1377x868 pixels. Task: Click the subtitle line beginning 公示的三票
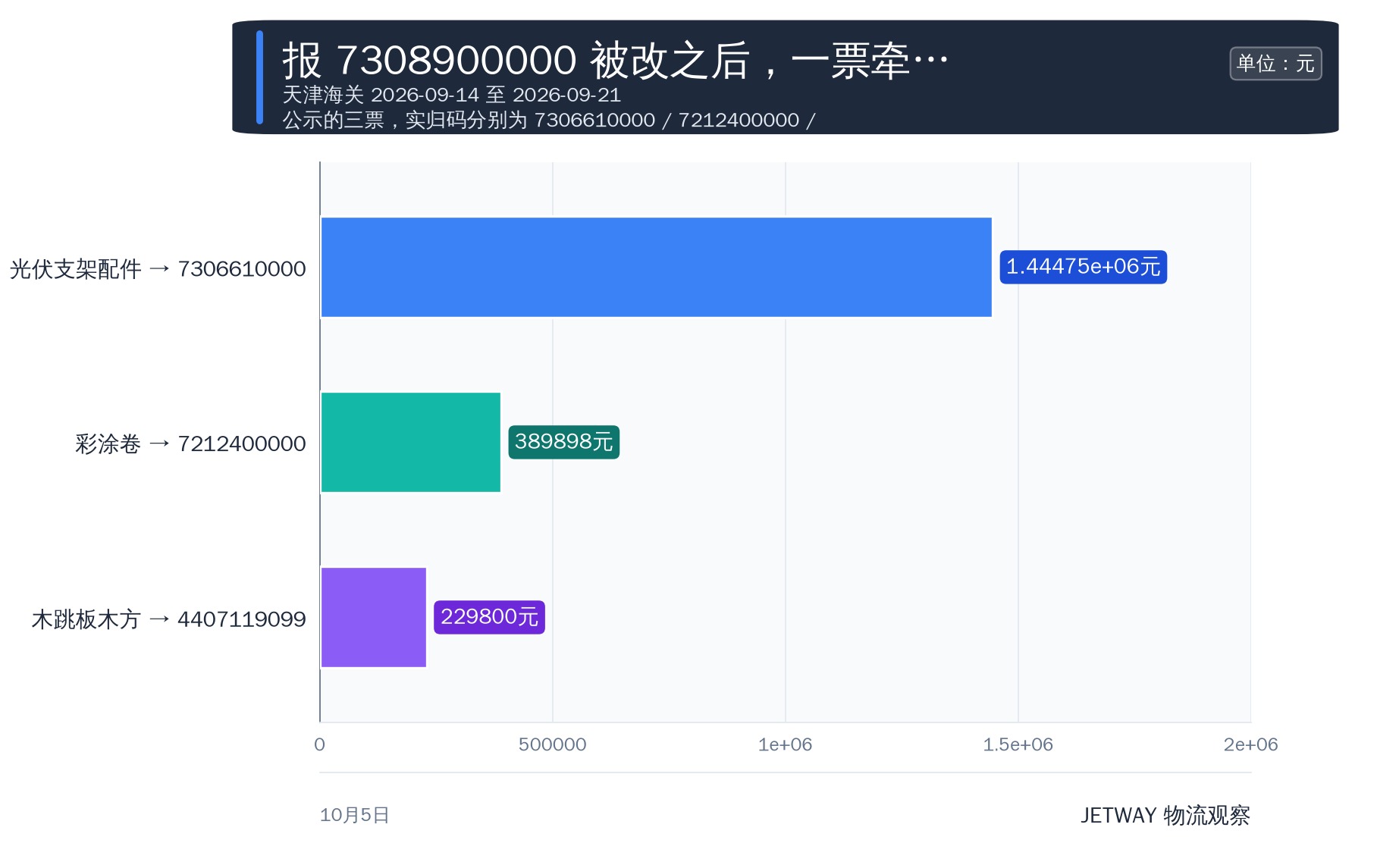point(548,120)
